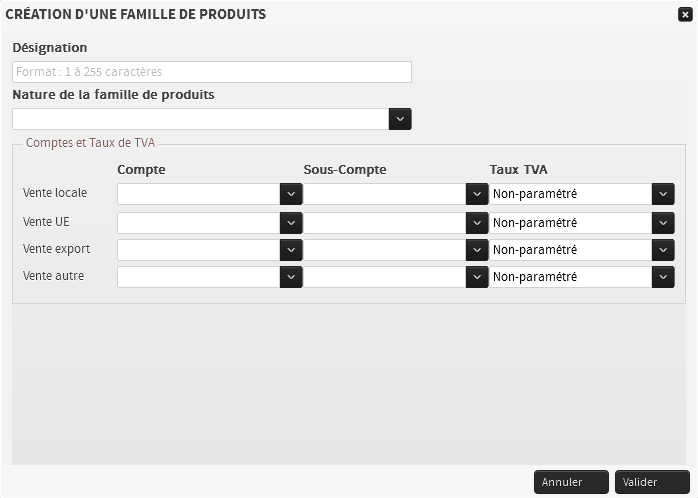Close the product family creation dialog
This screenshot has width=698, height=498.
tap(684, 15)
